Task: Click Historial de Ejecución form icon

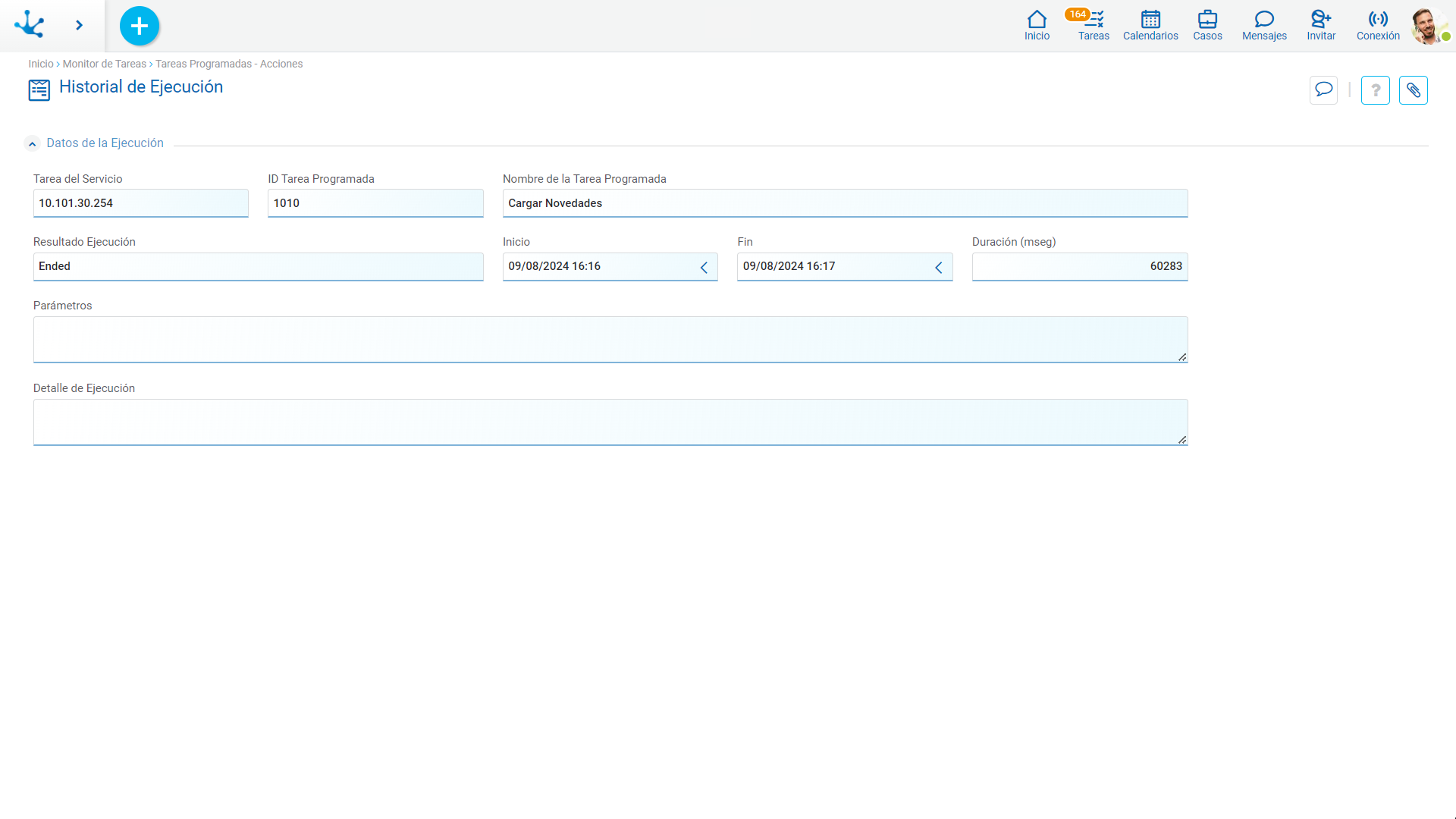Action: [39, 89]
